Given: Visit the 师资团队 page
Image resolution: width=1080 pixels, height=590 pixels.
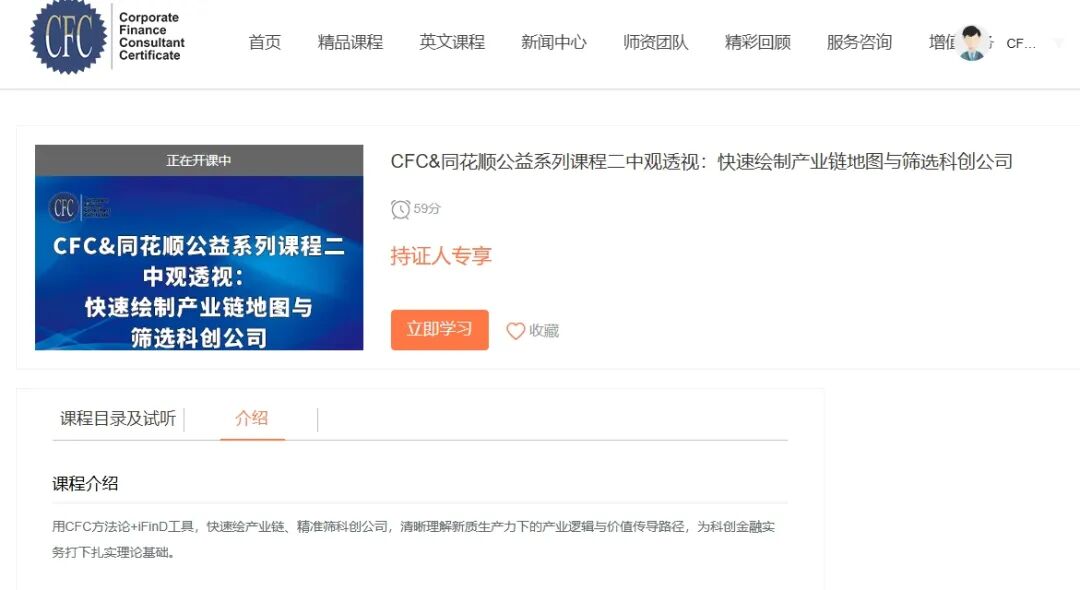Looking at the screenshot, I should [656, 42].
